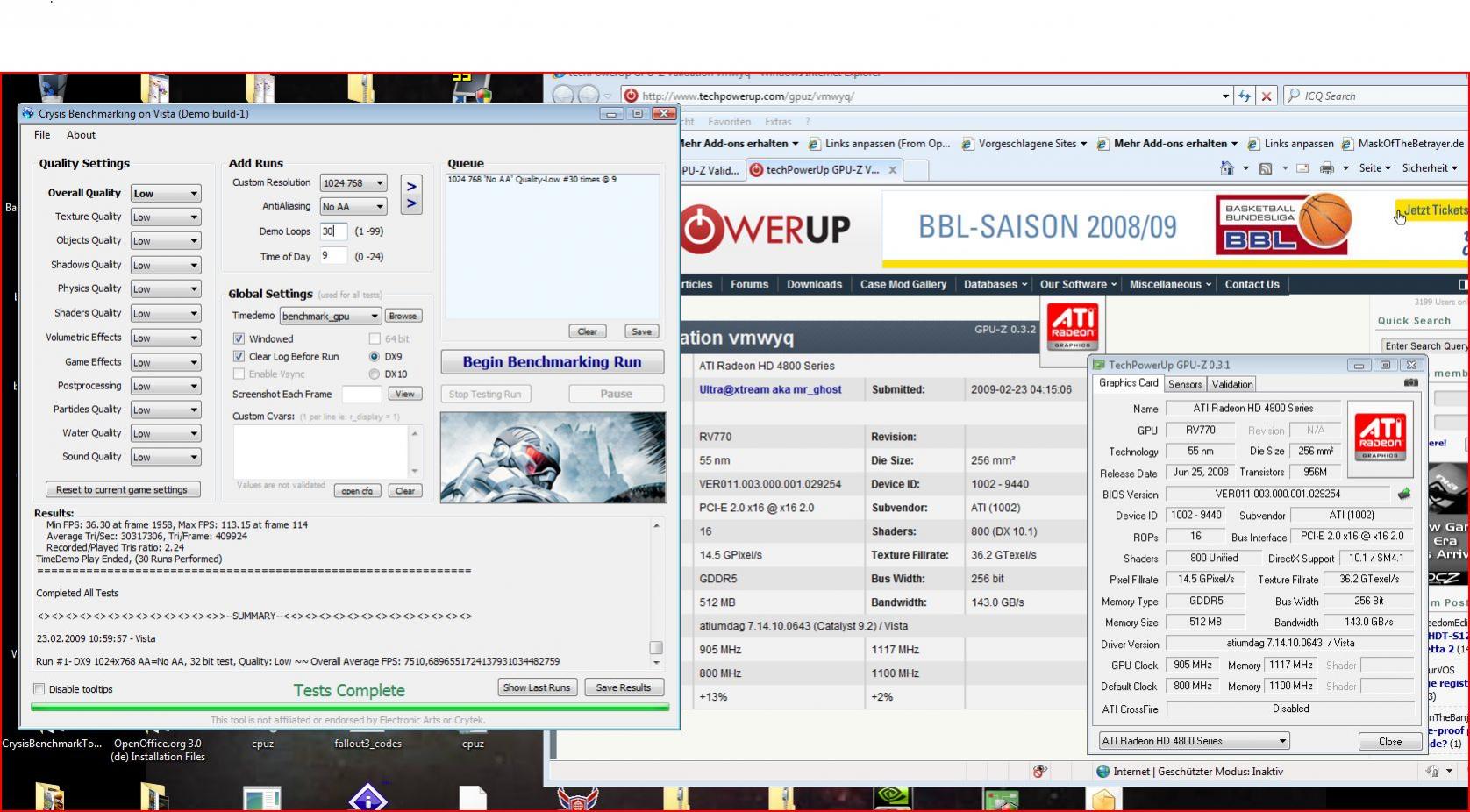Switch to the Sensors tab in GPU-Z
Viewport: 1470px width, 812px height.
1185,384
